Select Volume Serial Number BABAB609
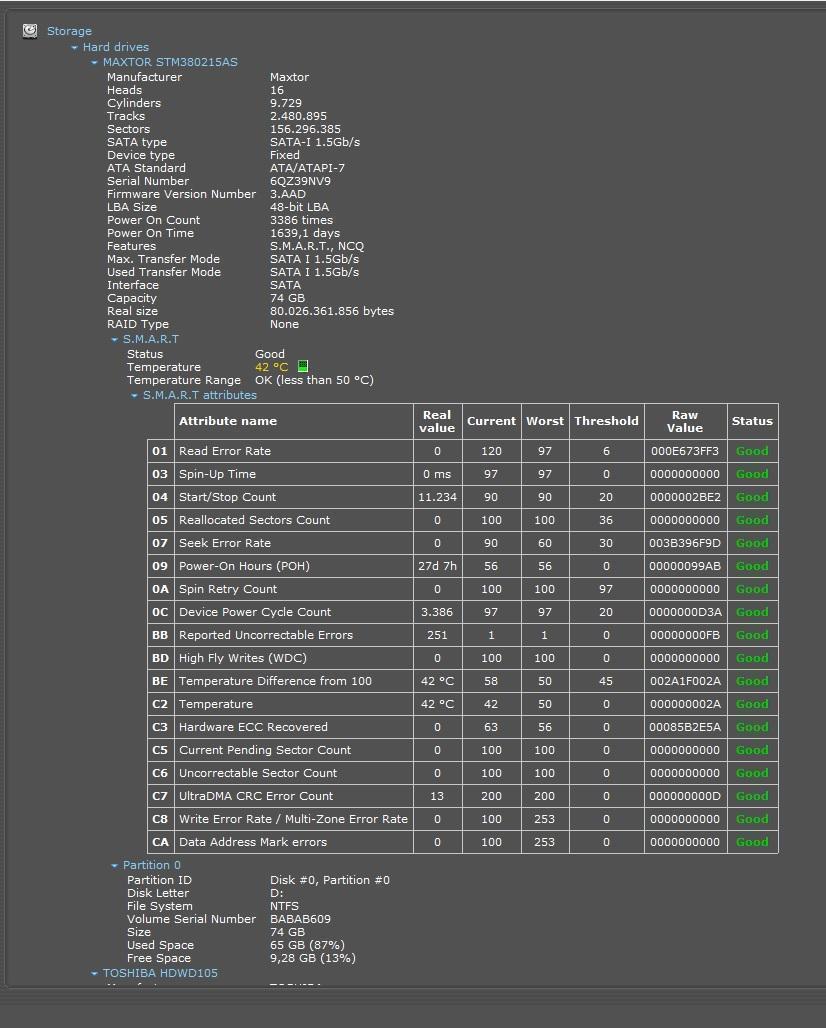The image size is (826, 1028). click(300, 919)
